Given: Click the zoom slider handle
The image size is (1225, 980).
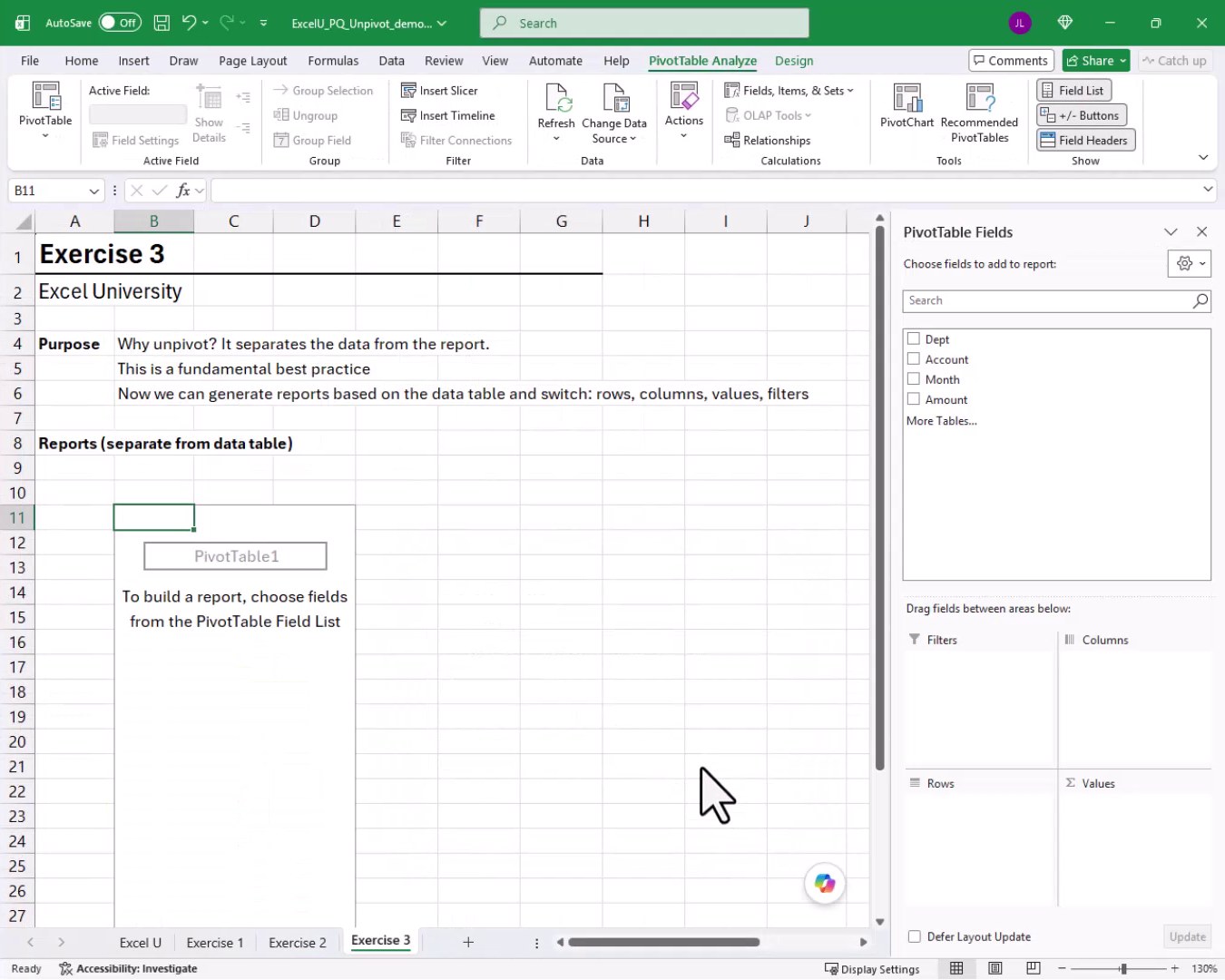Looking at the screenshot, I should pos(1123,968).
